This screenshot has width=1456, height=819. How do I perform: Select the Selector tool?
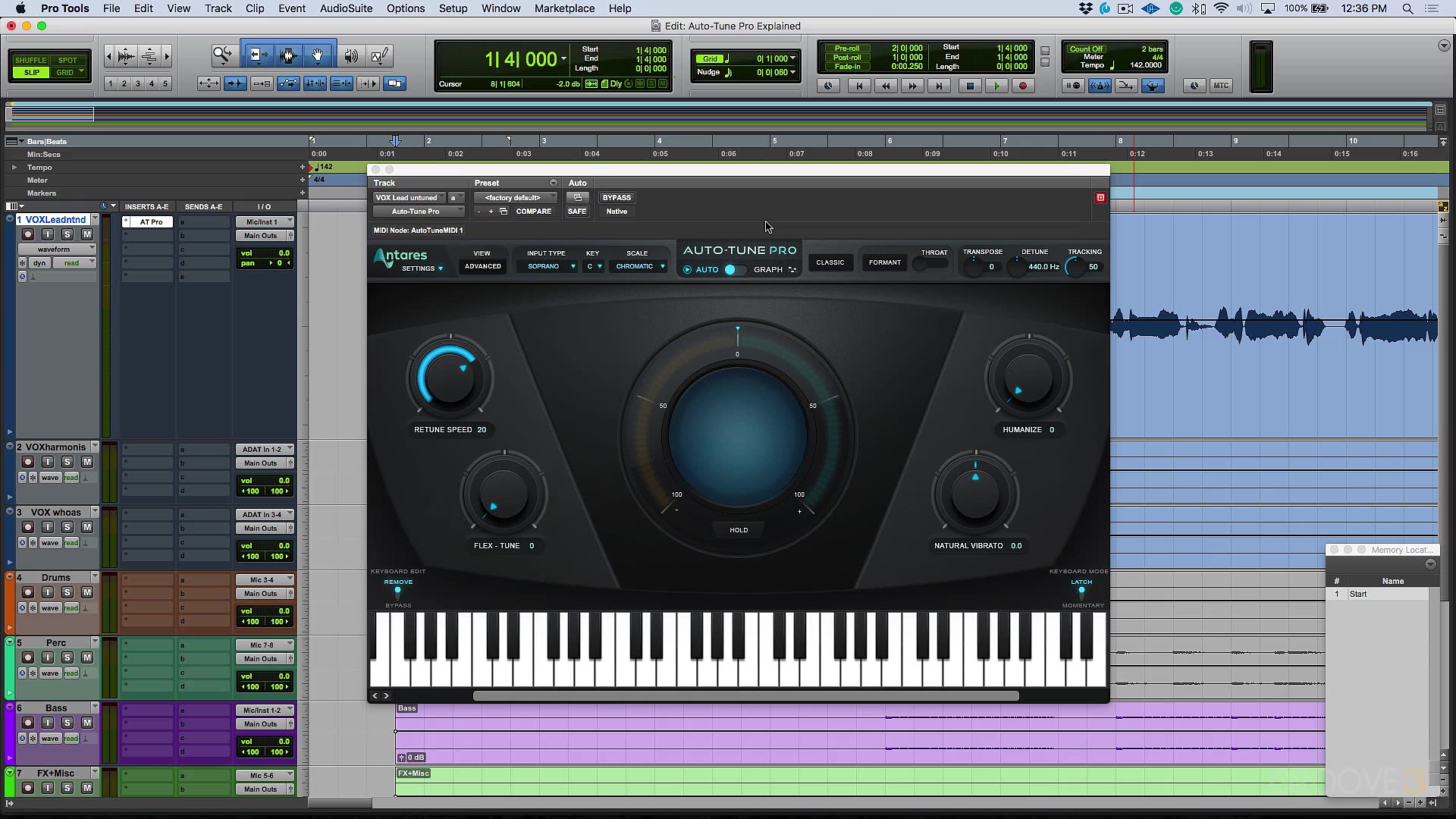[287, 55]
